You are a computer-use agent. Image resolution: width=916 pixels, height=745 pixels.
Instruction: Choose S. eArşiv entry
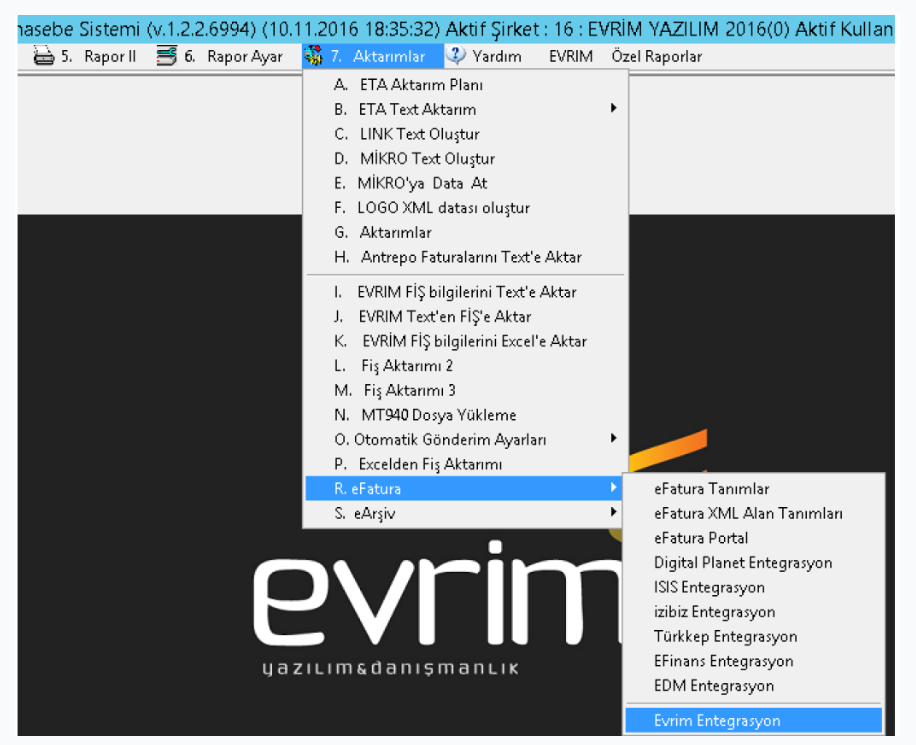click(x=466, y=512)
